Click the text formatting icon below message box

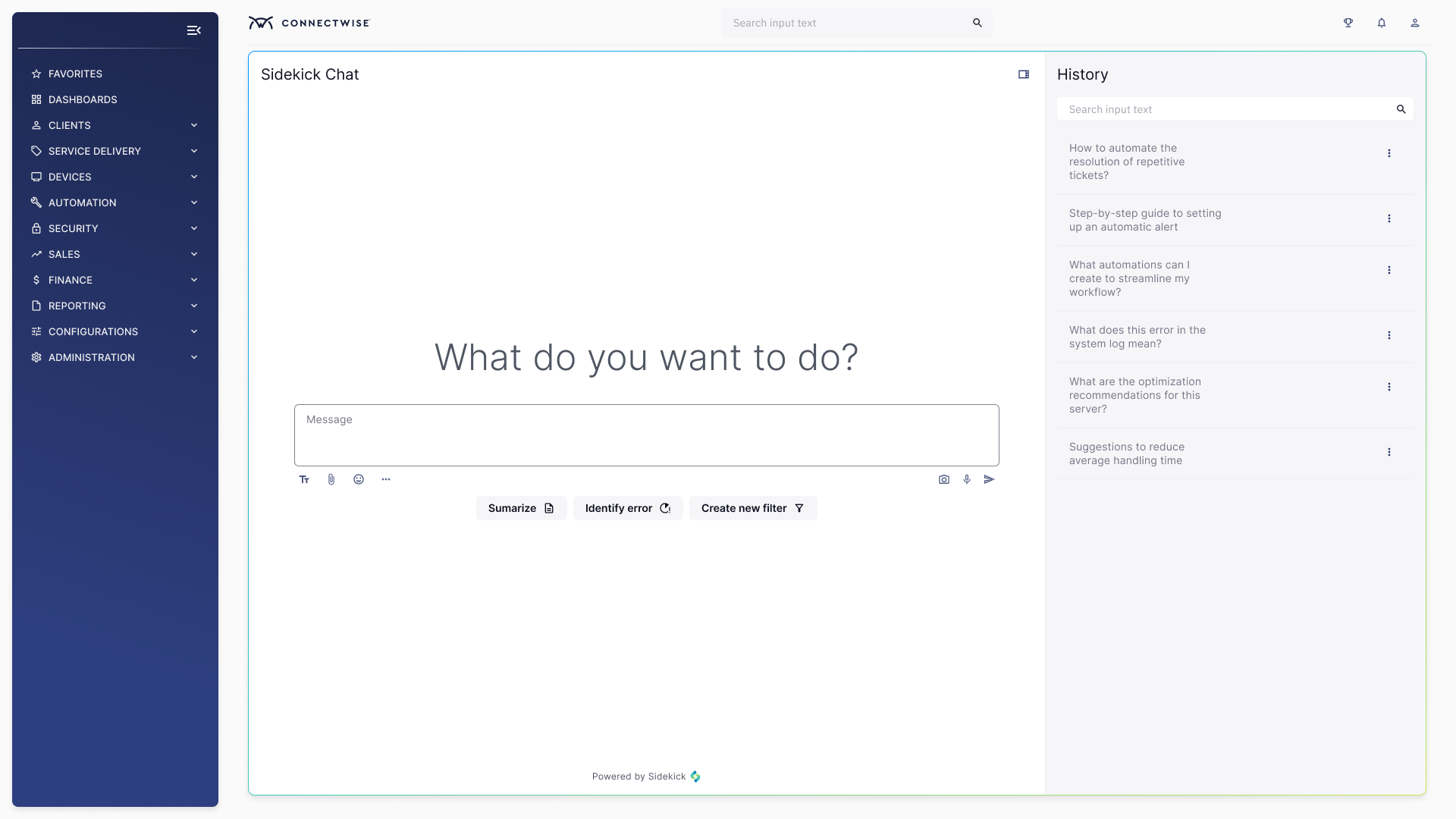[x=304, y=479]
